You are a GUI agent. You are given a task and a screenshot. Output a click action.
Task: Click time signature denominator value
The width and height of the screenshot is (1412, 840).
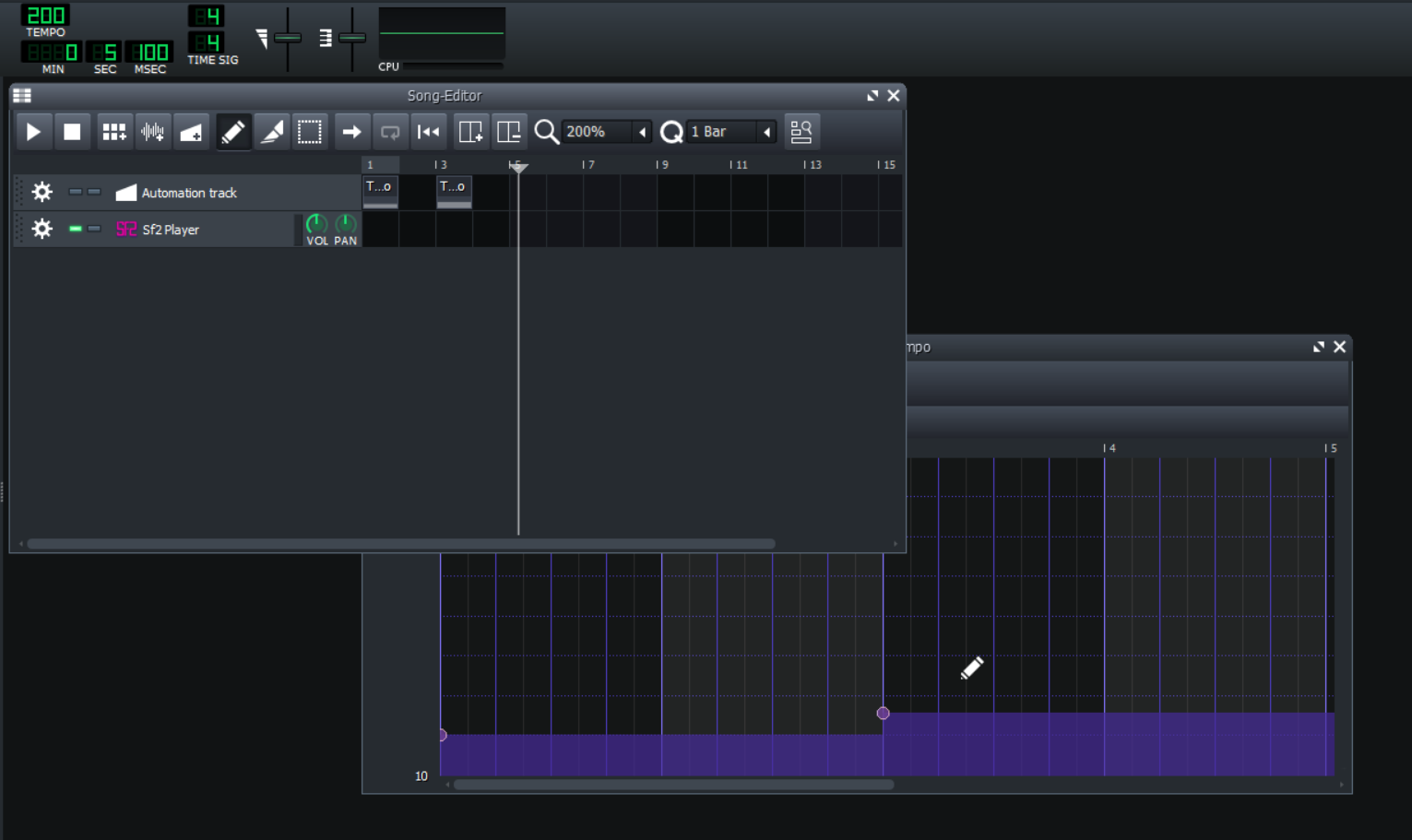tap(206, 42)
